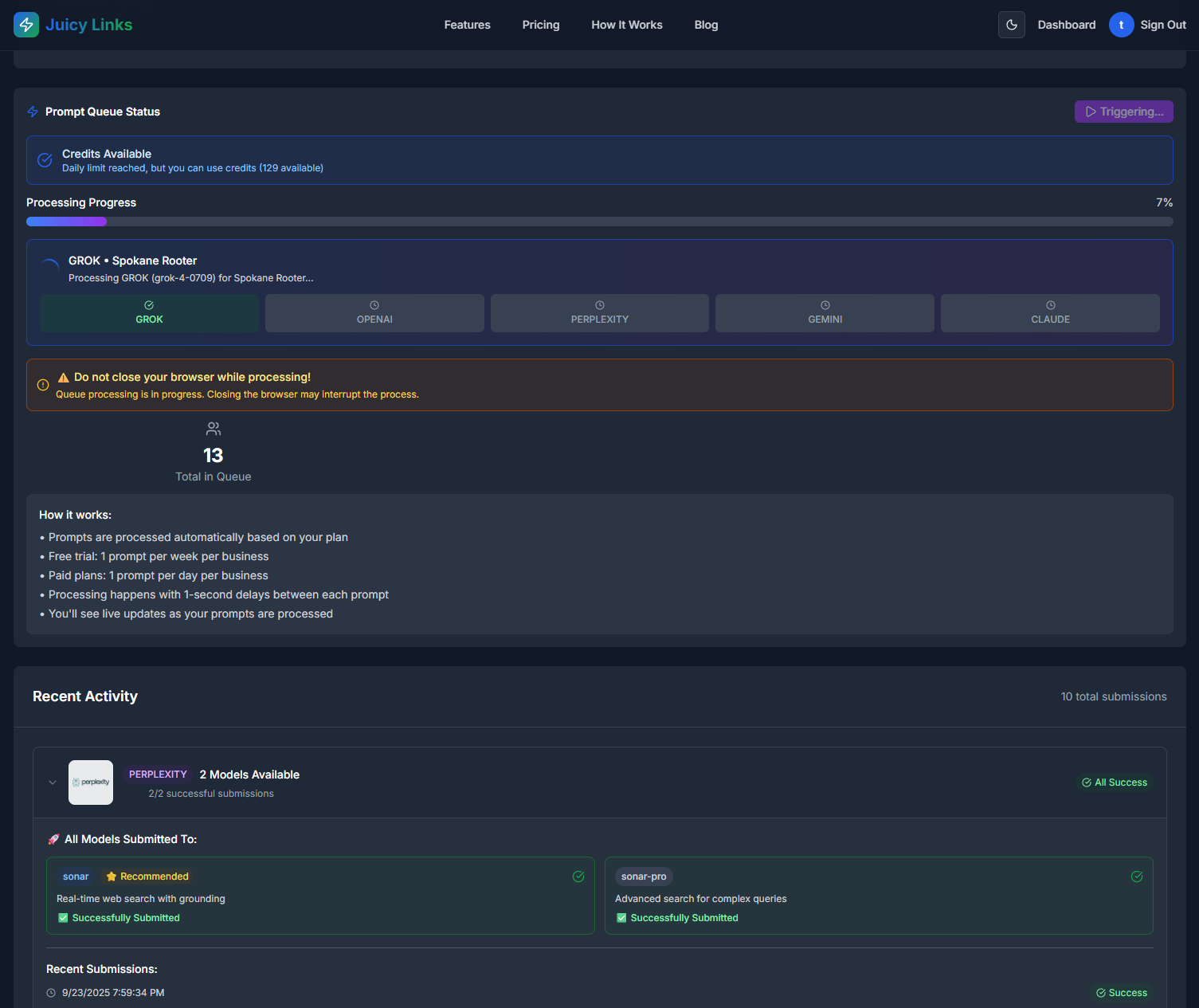Click the green check circle on sonar card

[578, 877]
